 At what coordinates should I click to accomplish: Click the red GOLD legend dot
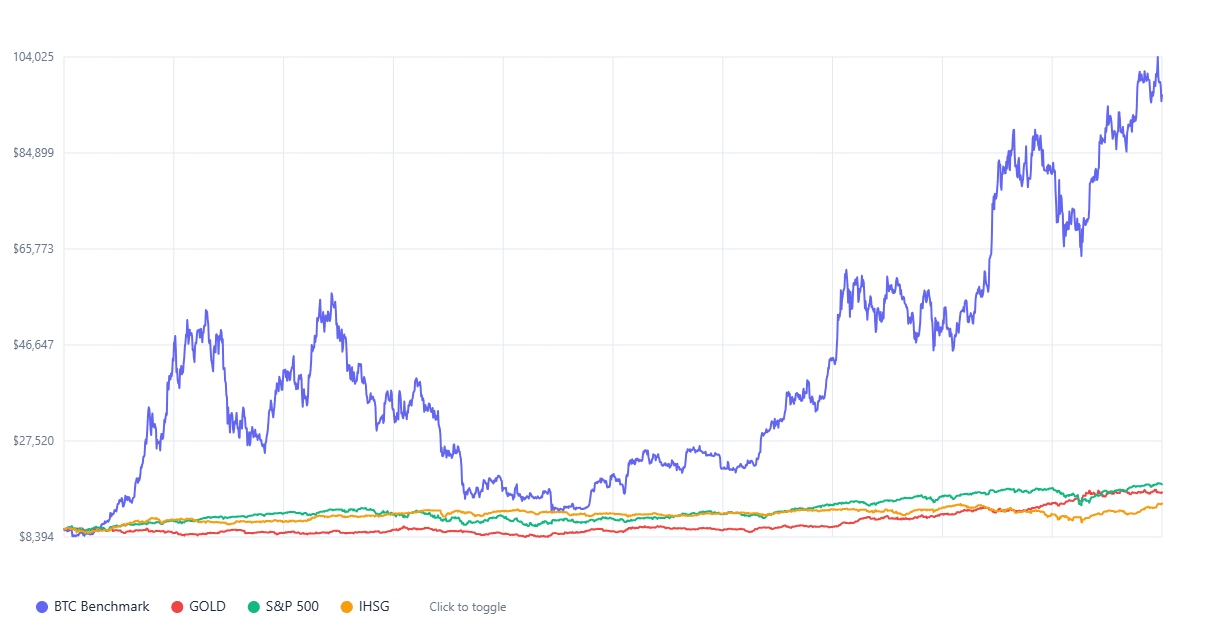pyautogui.click(x=178, y=607)
